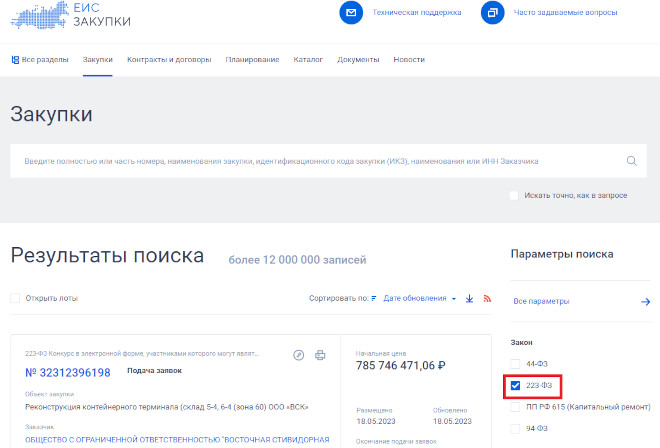Click the 223-ФЗ Конкурс в электронной форме text

click(142, 354)
